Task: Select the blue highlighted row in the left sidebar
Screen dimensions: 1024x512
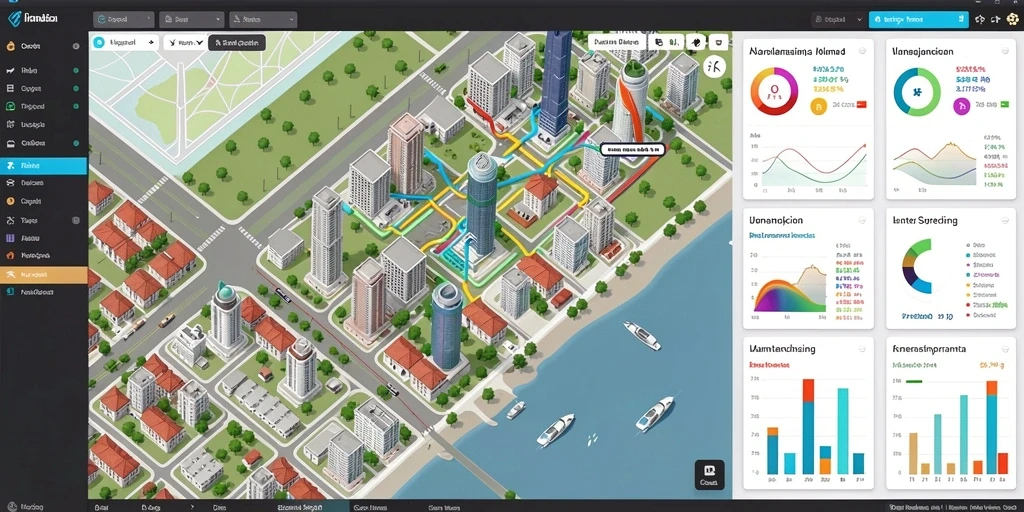Action: [43, 166]
